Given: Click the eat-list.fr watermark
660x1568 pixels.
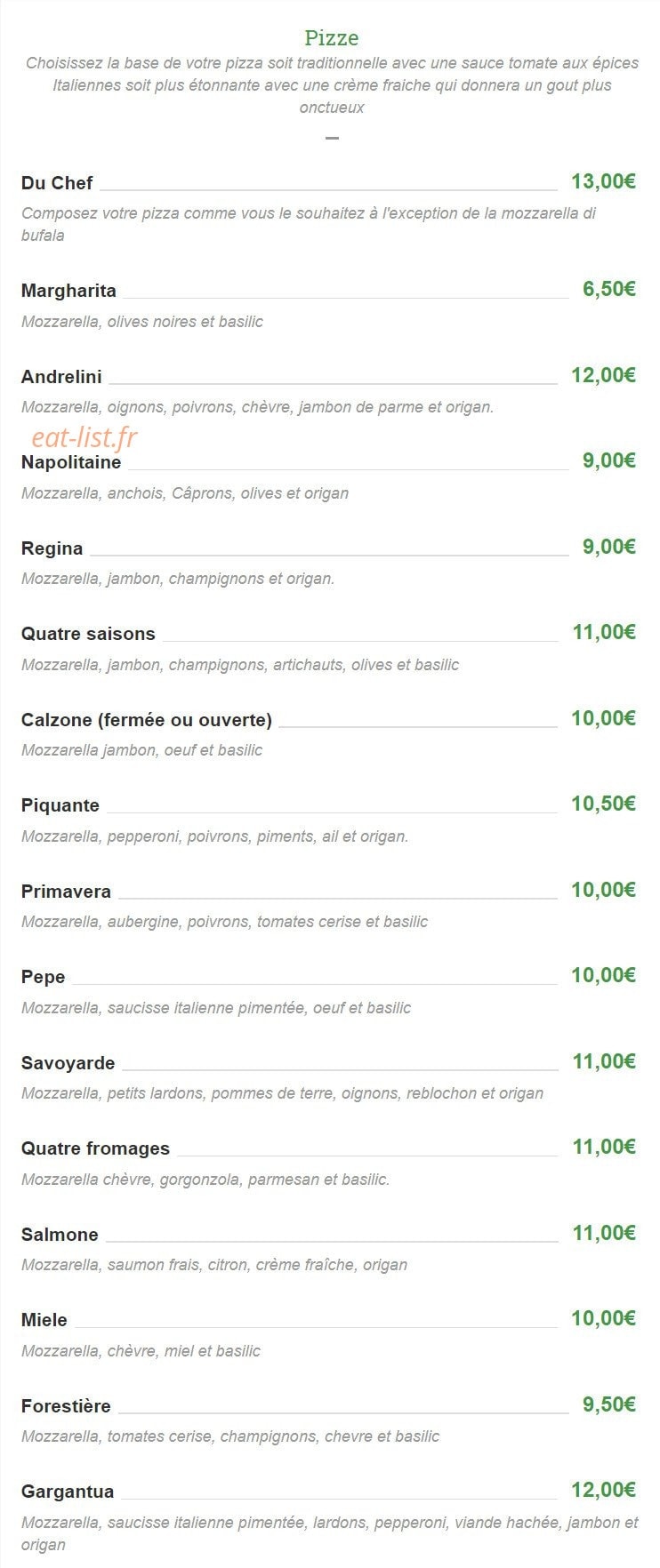Looking at the screenshot, I should [x=85, y=437].
